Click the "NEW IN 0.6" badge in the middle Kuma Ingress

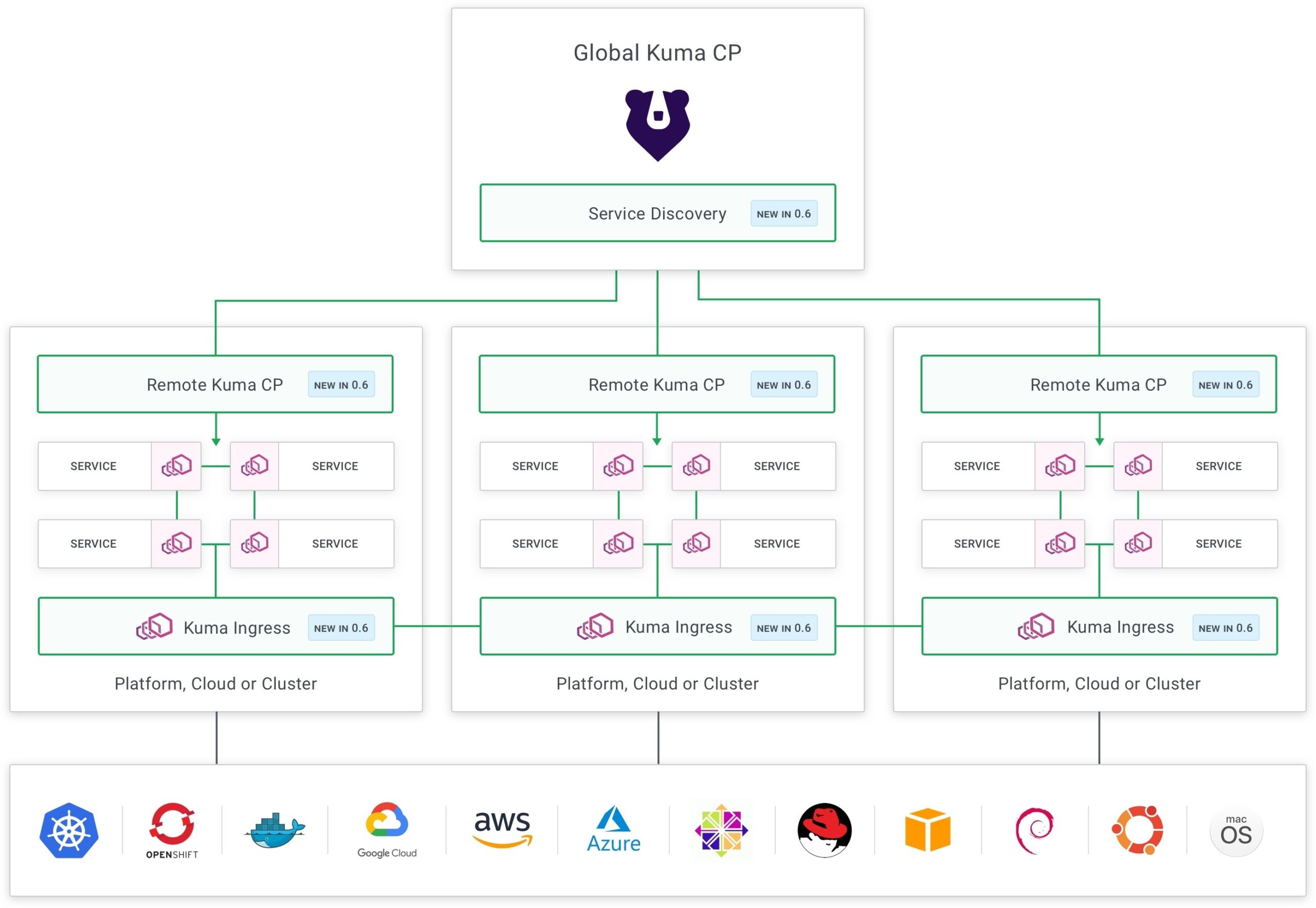(784, 627)
